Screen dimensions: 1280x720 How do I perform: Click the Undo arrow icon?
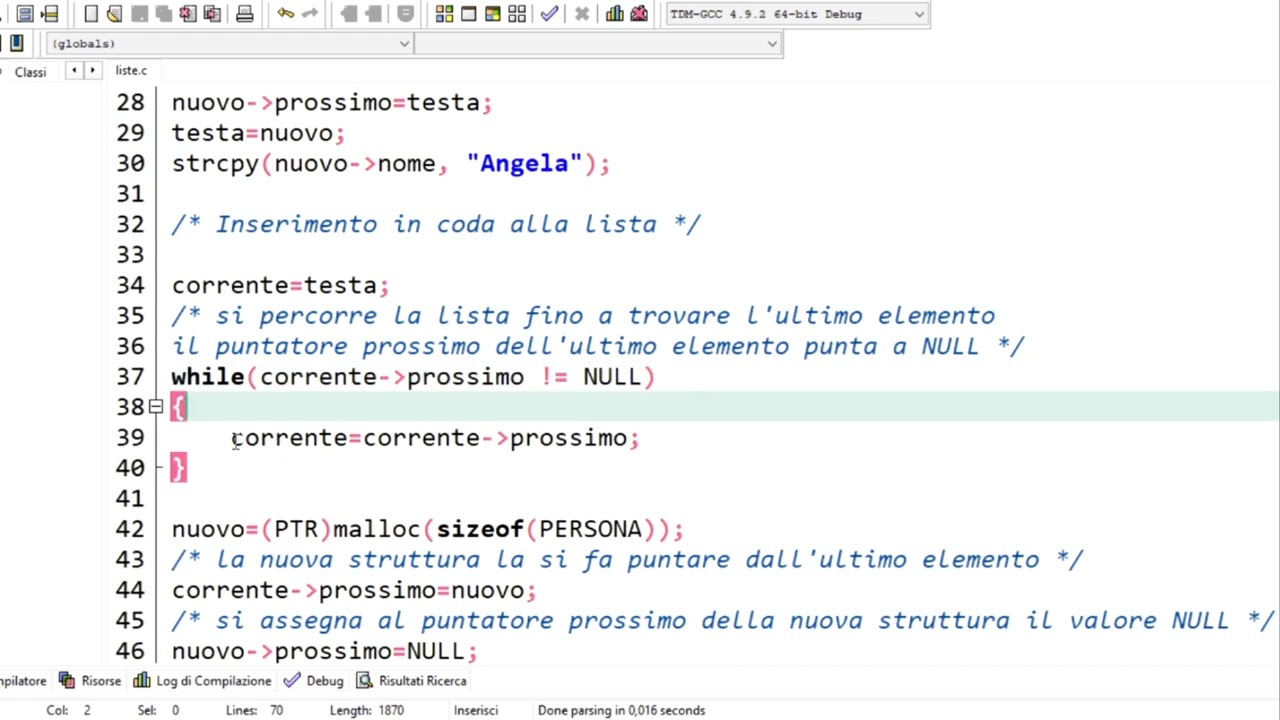pyautogui.click(x=286, y=14)
